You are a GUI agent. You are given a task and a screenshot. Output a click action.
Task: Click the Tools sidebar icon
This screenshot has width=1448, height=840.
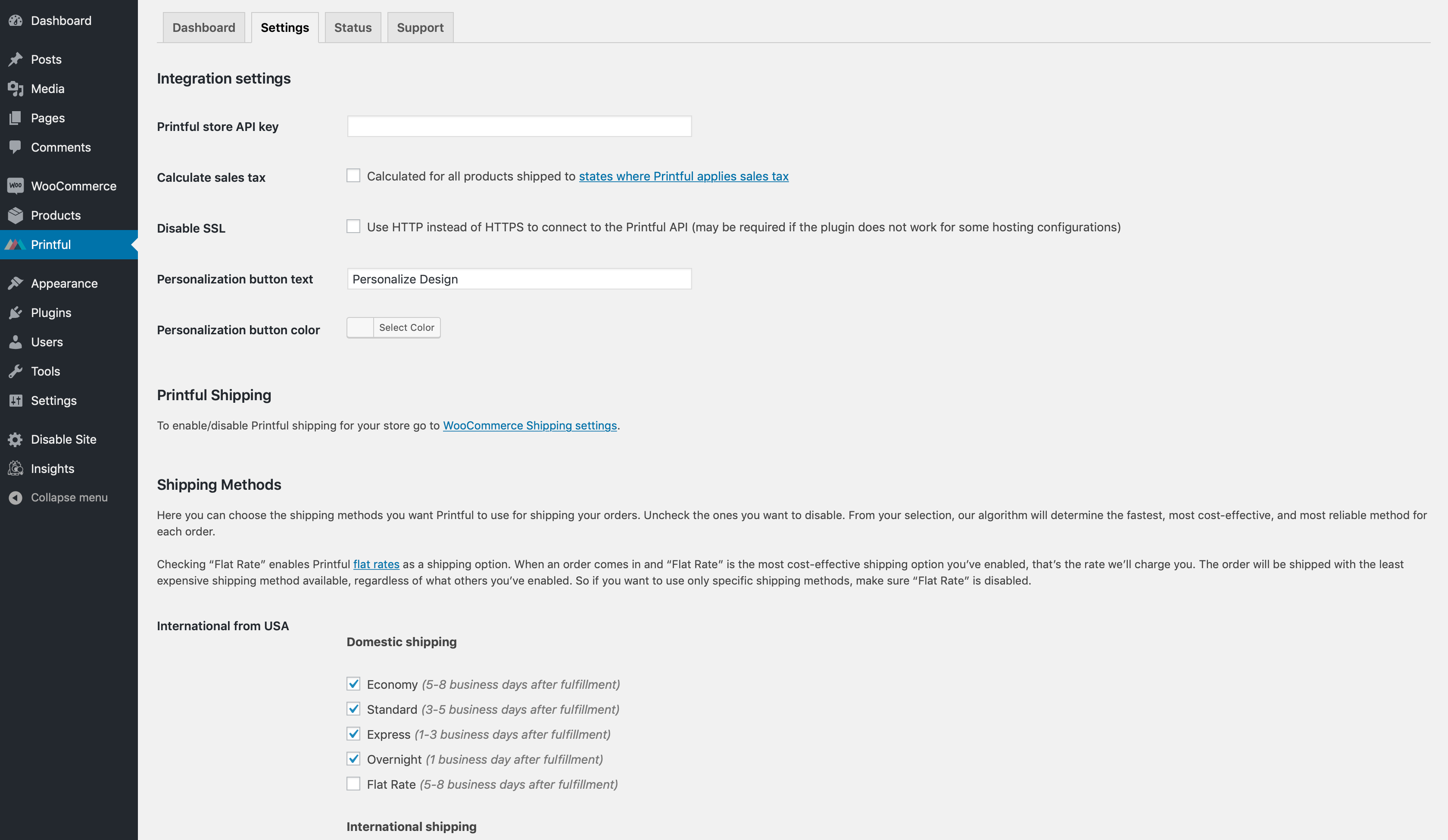[x=15, y=371]
